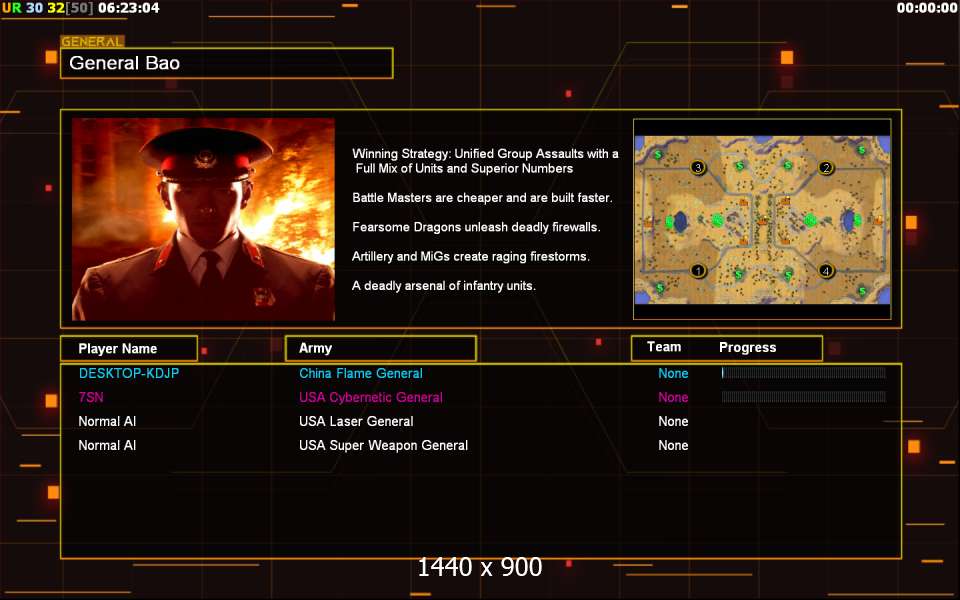Click the deadly arsenal of infantry line
The width and height of the screenshot is (960, 600).
(444, 286)
